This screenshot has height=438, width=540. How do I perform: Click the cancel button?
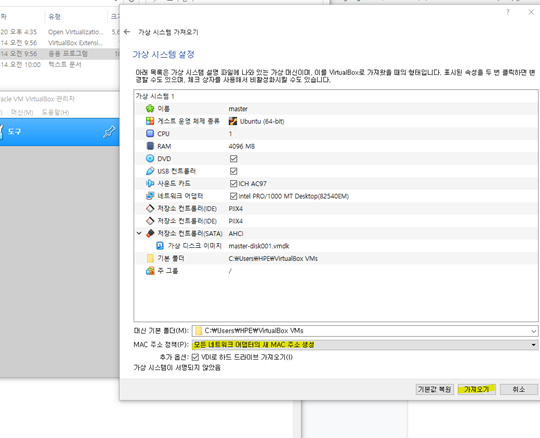[x=519, y=389]
